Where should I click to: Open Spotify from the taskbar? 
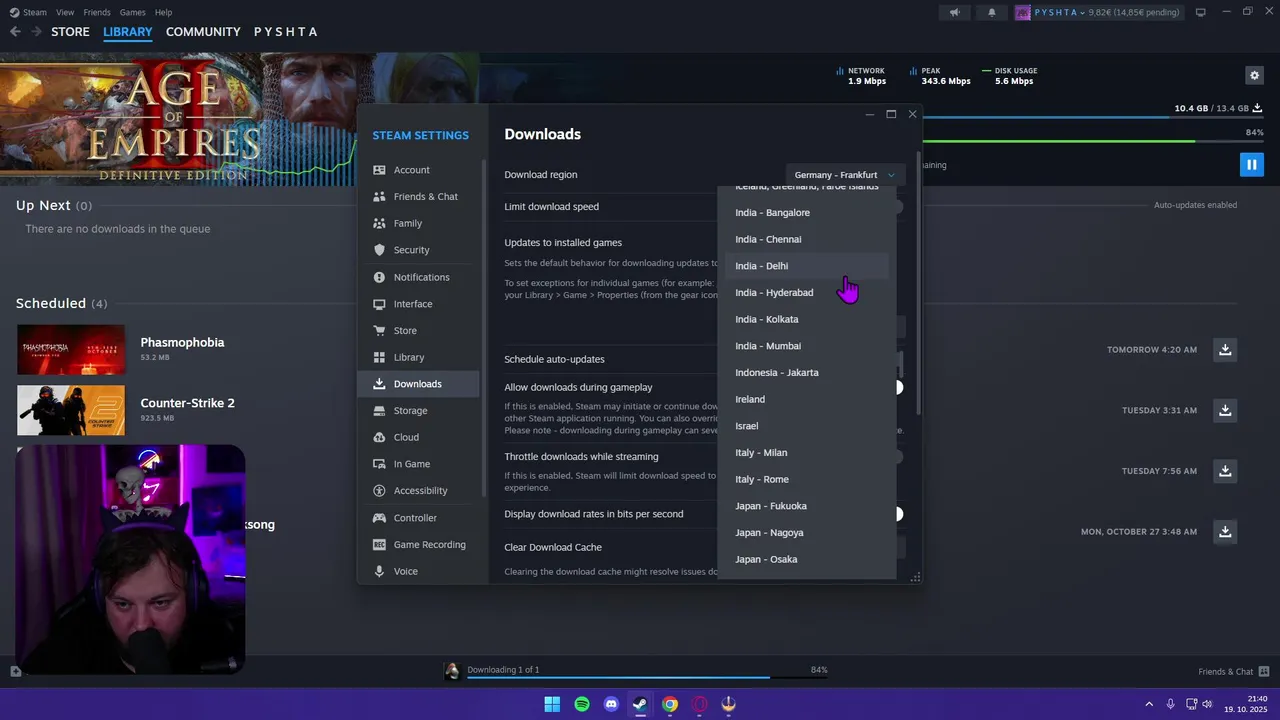pos(582,704)
